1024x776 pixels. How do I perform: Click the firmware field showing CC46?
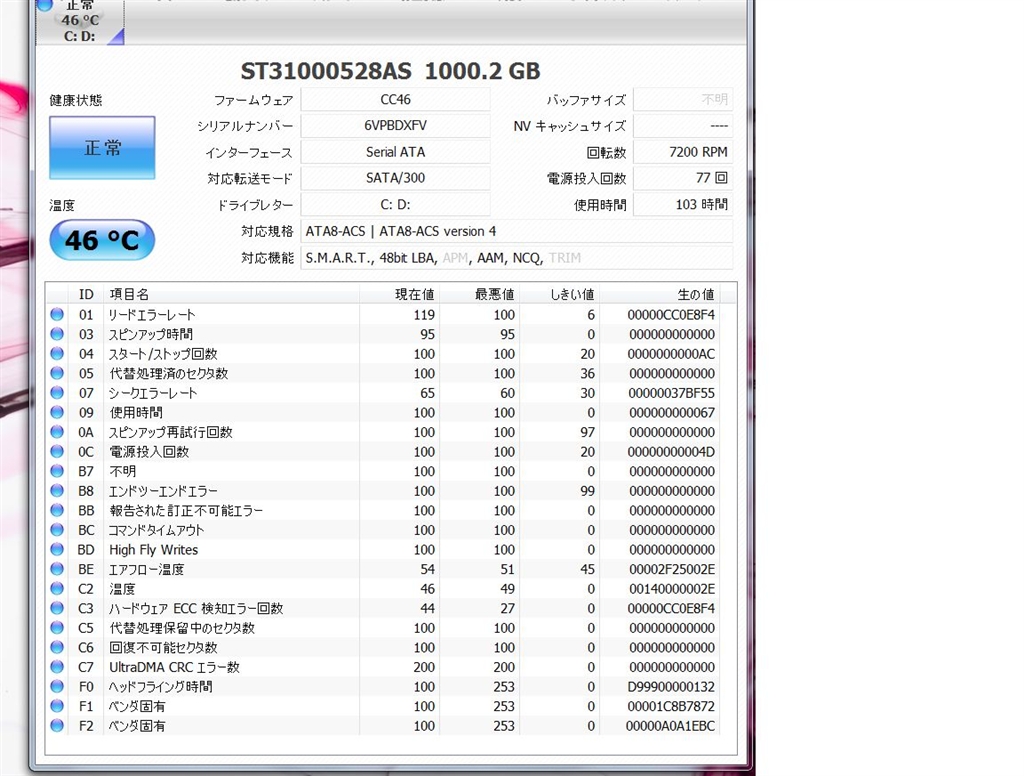pyautogui.click(x=395, y=100)
